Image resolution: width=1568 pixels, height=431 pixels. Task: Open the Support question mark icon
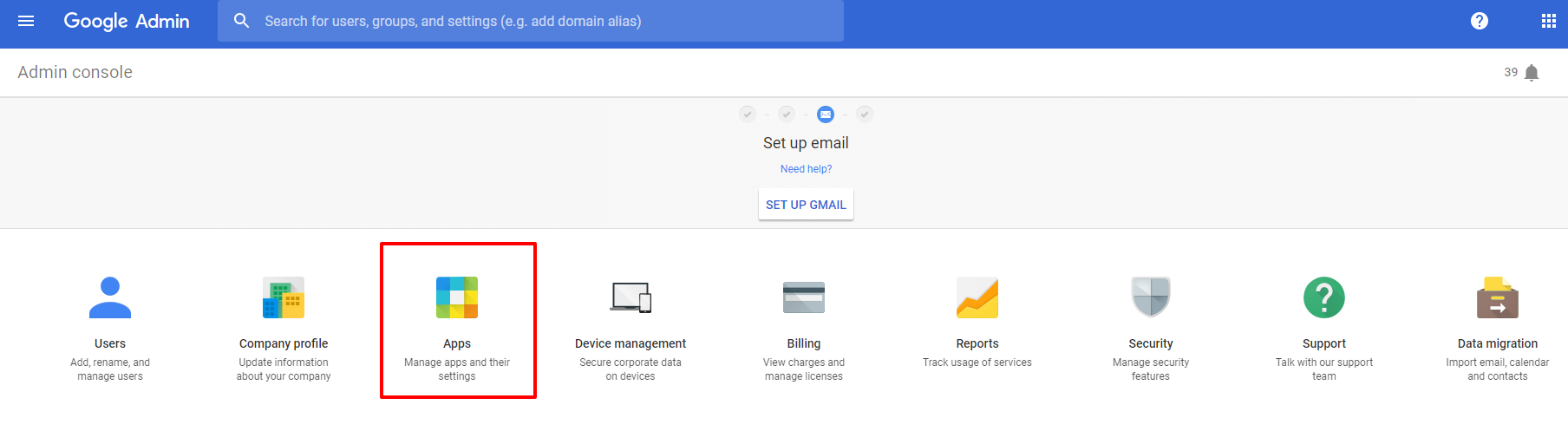[x=1324, y=297]
